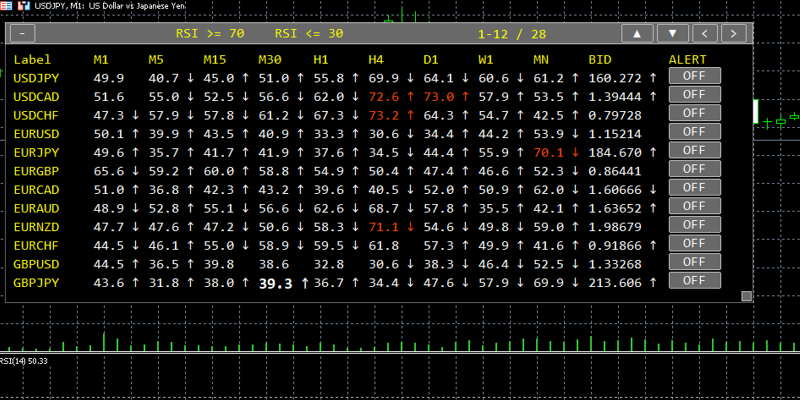Click the RSI <= 30 filter label
The image size is (800, 400).
click(309, 34)
